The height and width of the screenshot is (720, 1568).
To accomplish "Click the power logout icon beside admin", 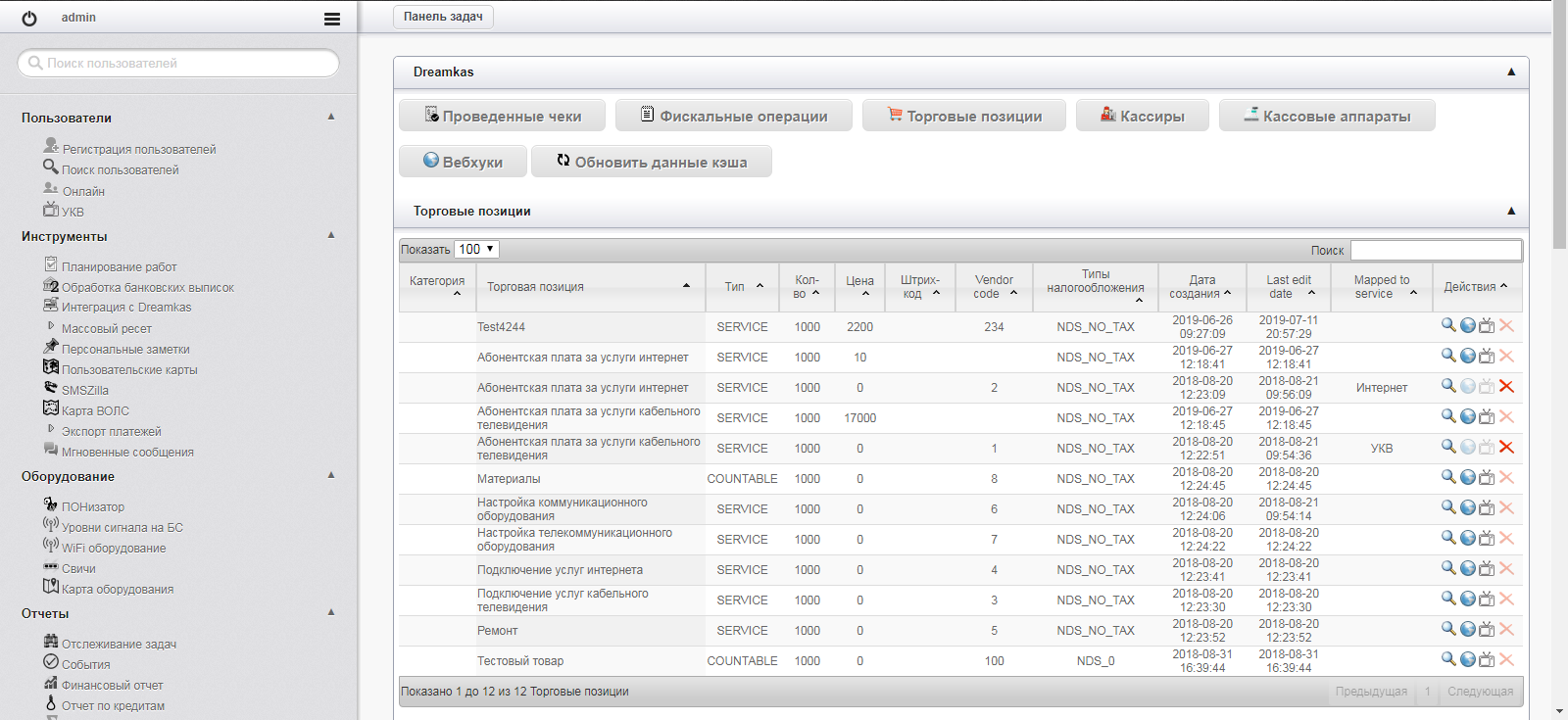I will point(29,18).
